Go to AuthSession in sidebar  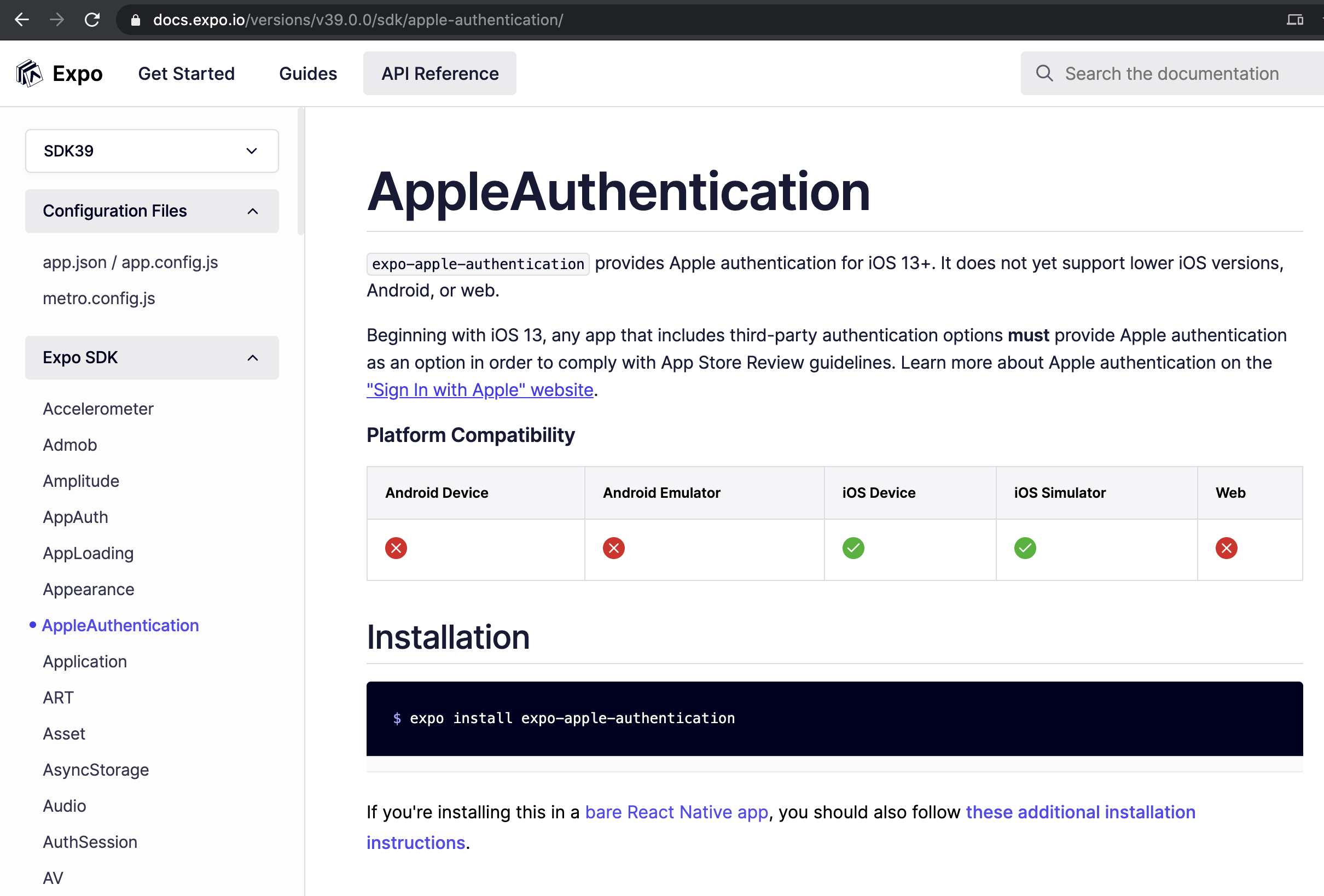point(90,842)
